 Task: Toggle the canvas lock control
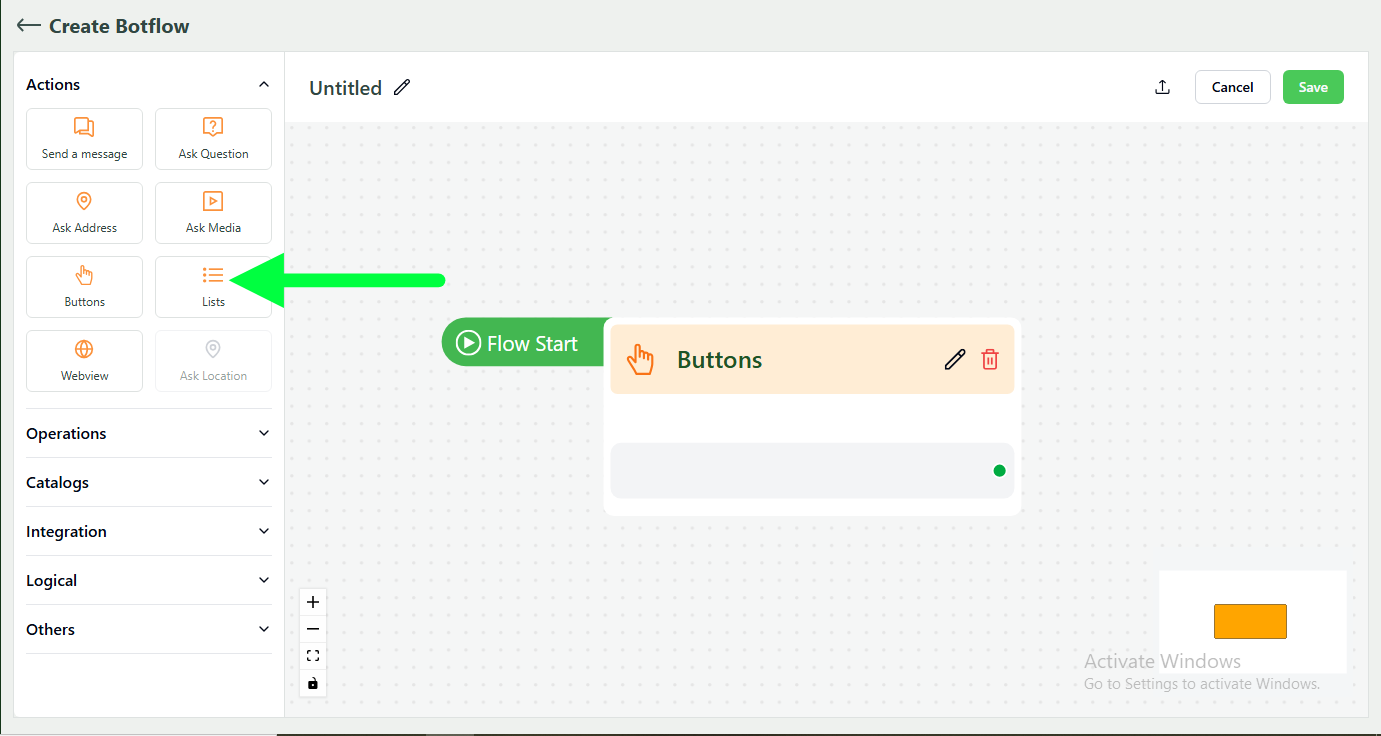click(312, 683)
